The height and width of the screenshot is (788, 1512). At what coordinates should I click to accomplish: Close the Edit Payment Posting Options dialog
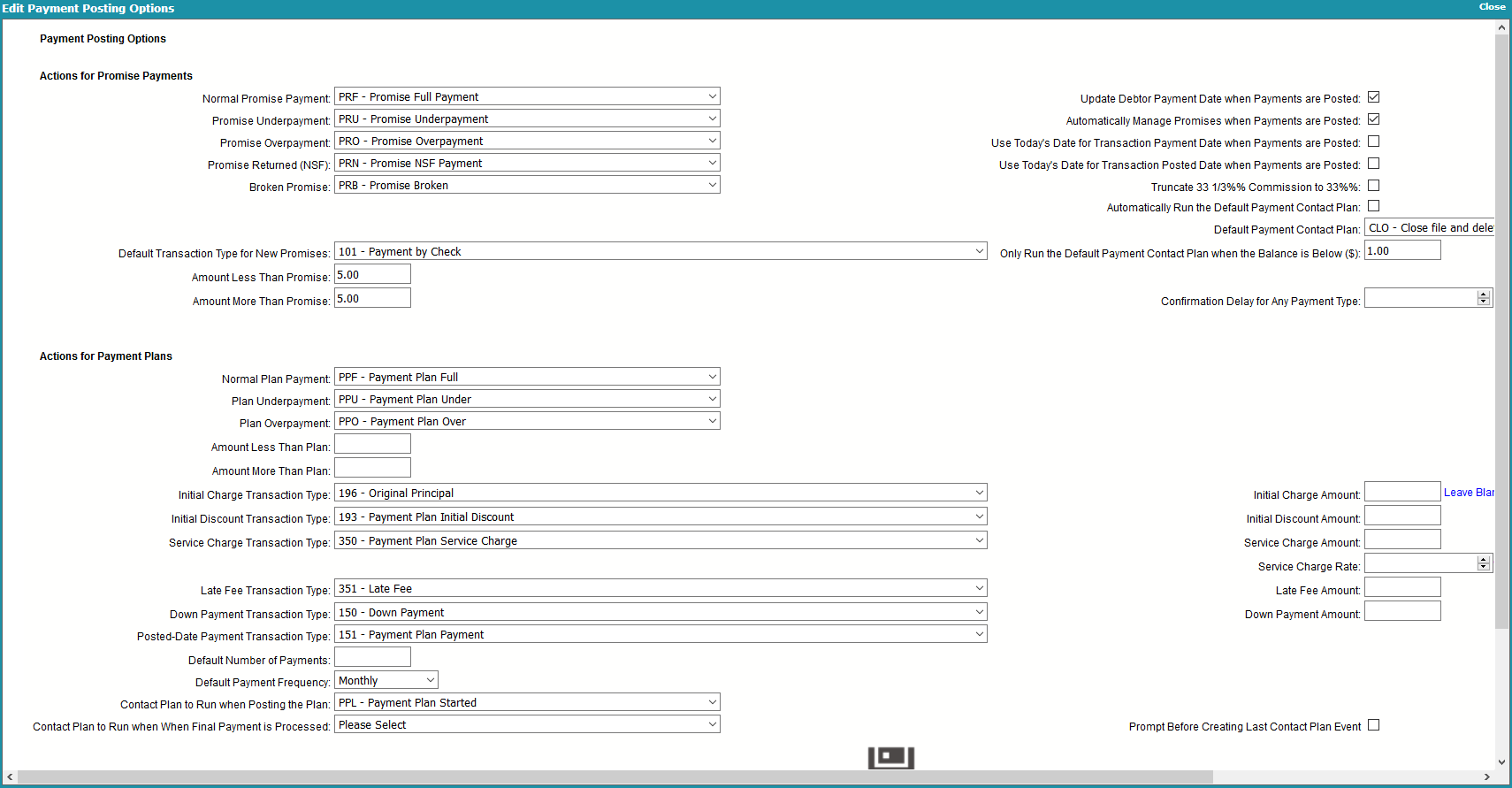coord(1492,7)
